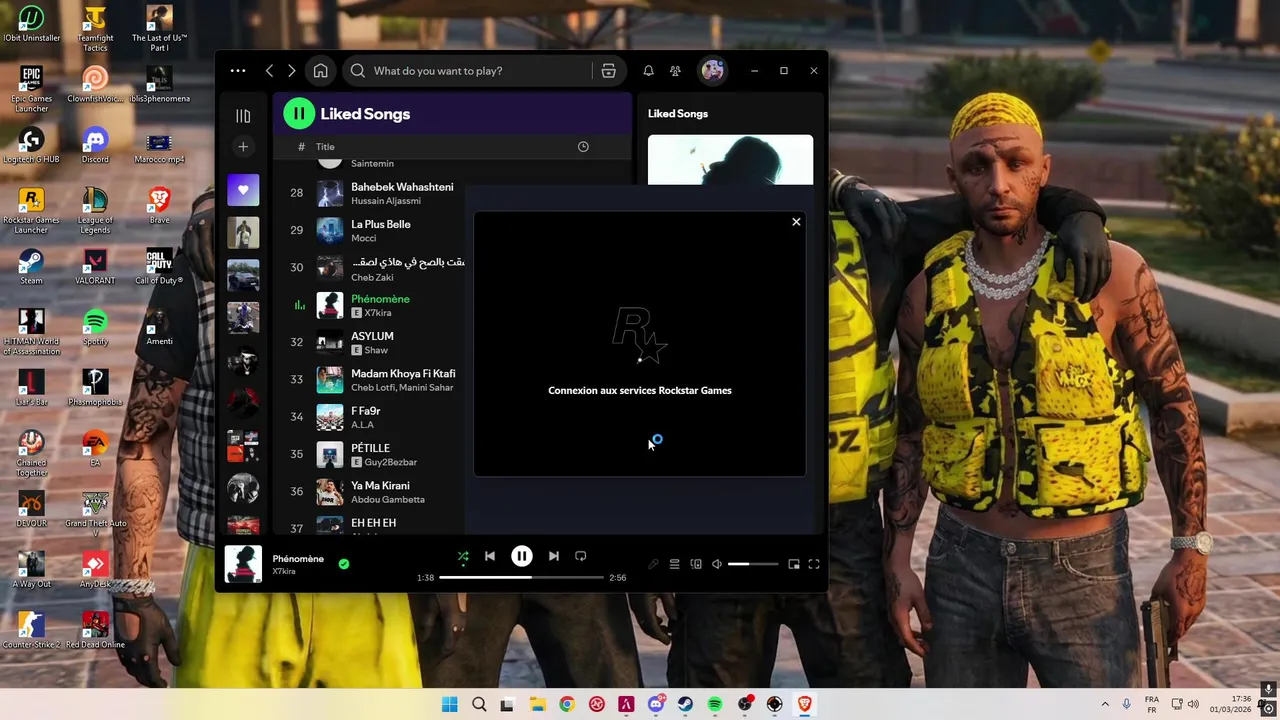The image size is (1280, 720).
Task: Select song ASYLUM by Shaw
Action: click(372, 336)
